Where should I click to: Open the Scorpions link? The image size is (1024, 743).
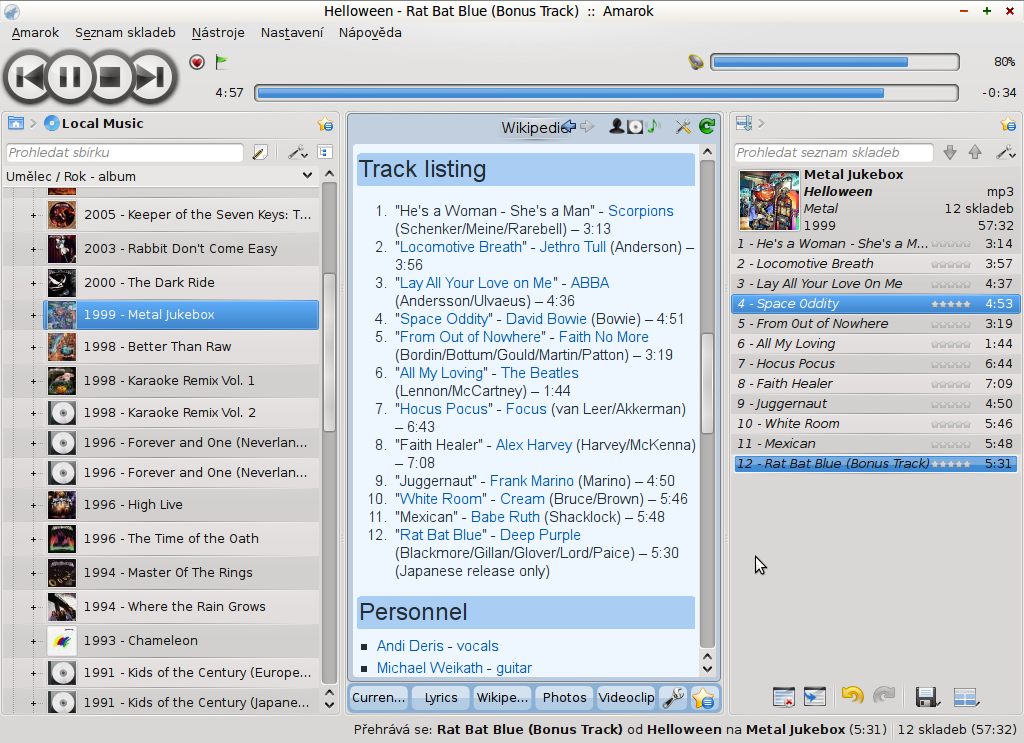pyautogui.click(x=641, y=211)
